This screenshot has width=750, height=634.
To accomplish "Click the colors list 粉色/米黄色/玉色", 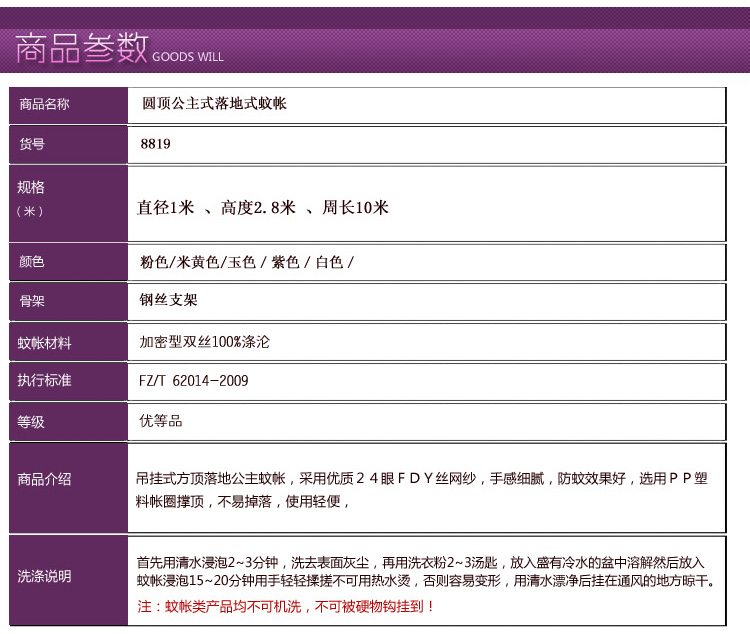I will pos(247,262).
